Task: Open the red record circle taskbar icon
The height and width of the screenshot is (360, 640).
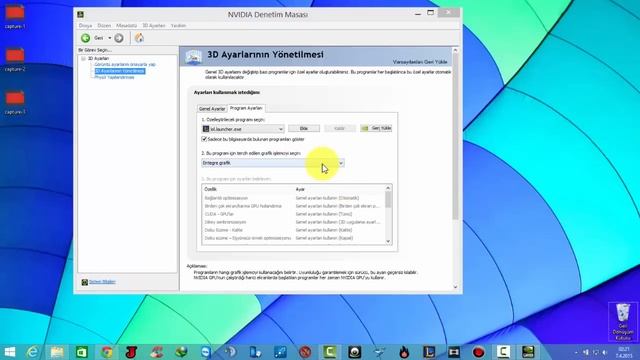Action: 478,352
